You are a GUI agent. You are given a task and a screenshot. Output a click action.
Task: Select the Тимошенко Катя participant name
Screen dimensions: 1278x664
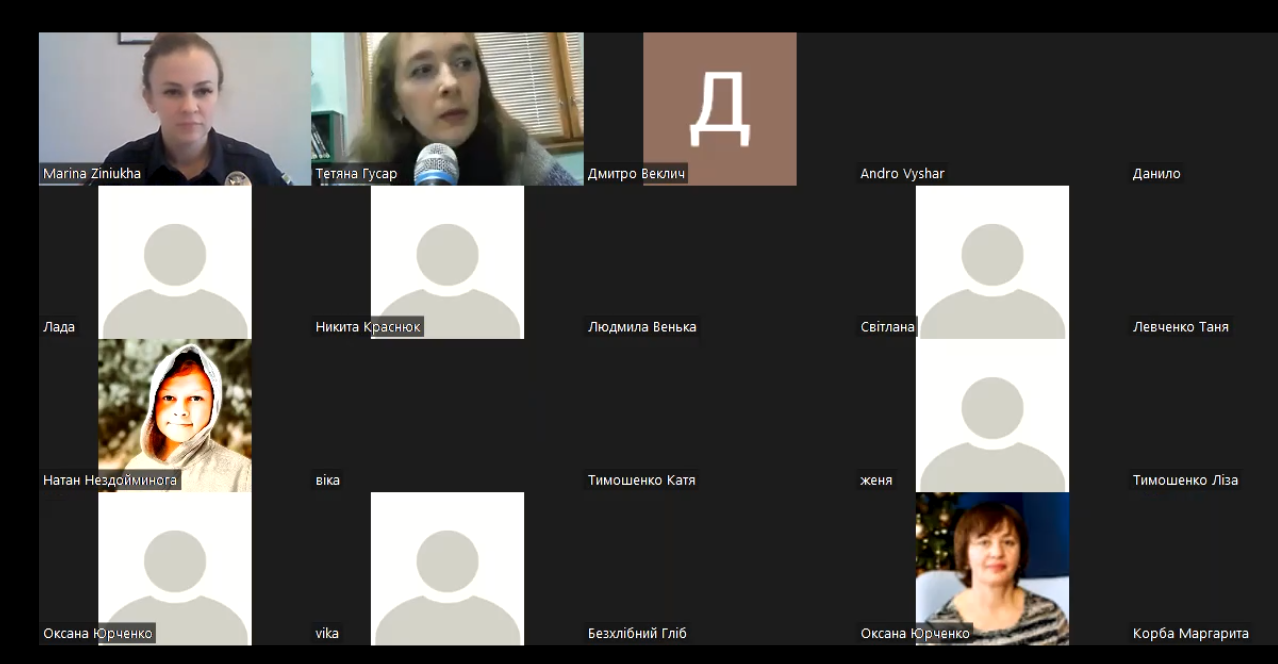[x=641, y=480]
